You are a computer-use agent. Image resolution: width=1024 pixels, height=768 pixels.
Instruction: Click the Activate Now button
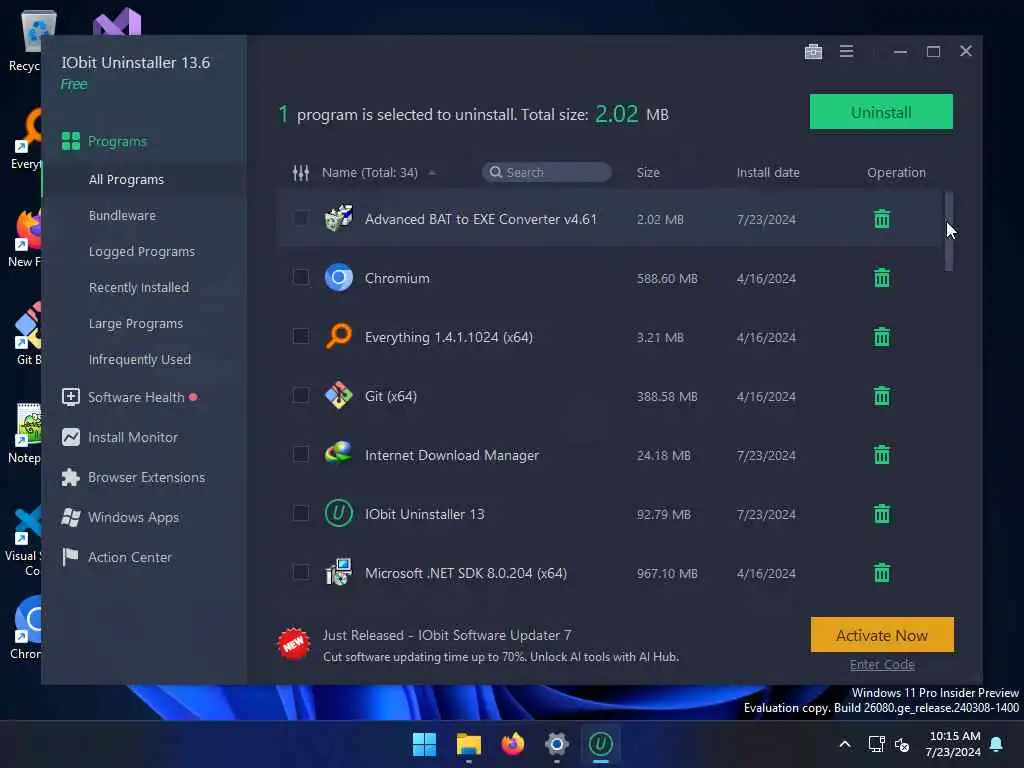(x=882, y=635)
